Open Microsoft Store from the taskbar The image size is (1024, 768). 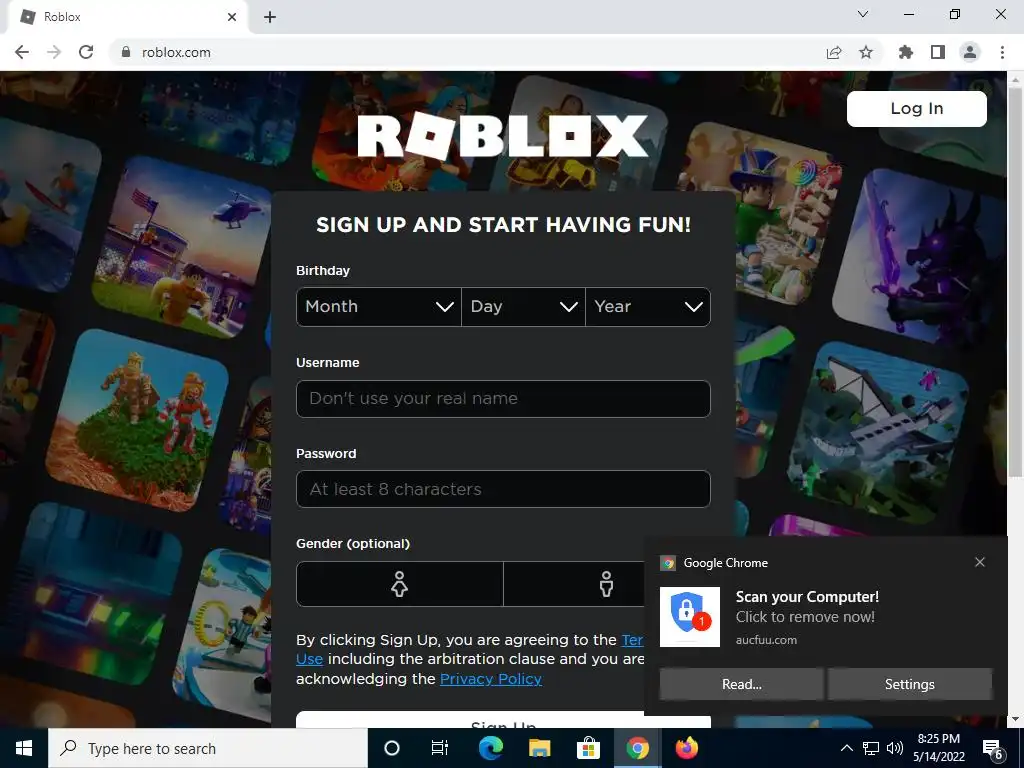[x=588, y=748]
